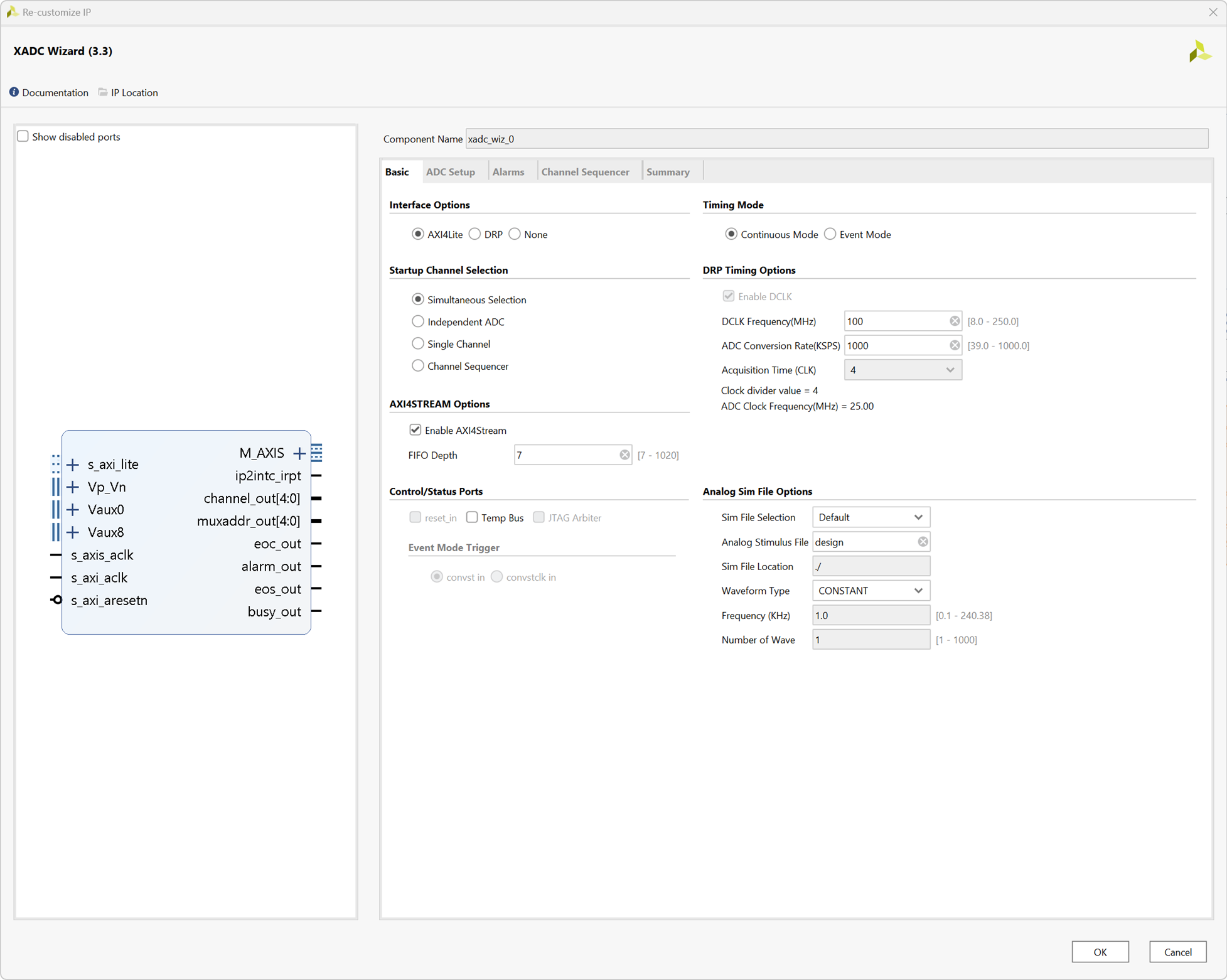Click the busy_out port label
Image resolution: width=1227 pixels, height=980 pixels.
[274, 611]
